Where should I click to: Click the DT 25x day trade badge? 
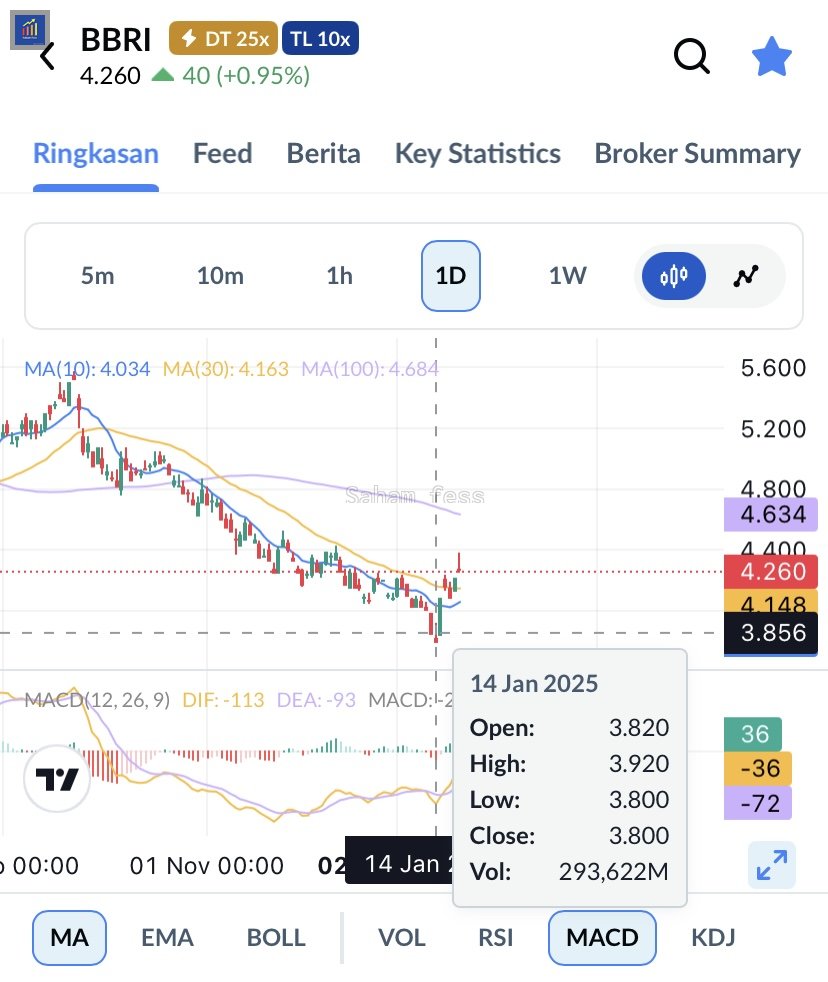[x=224, y=38]
